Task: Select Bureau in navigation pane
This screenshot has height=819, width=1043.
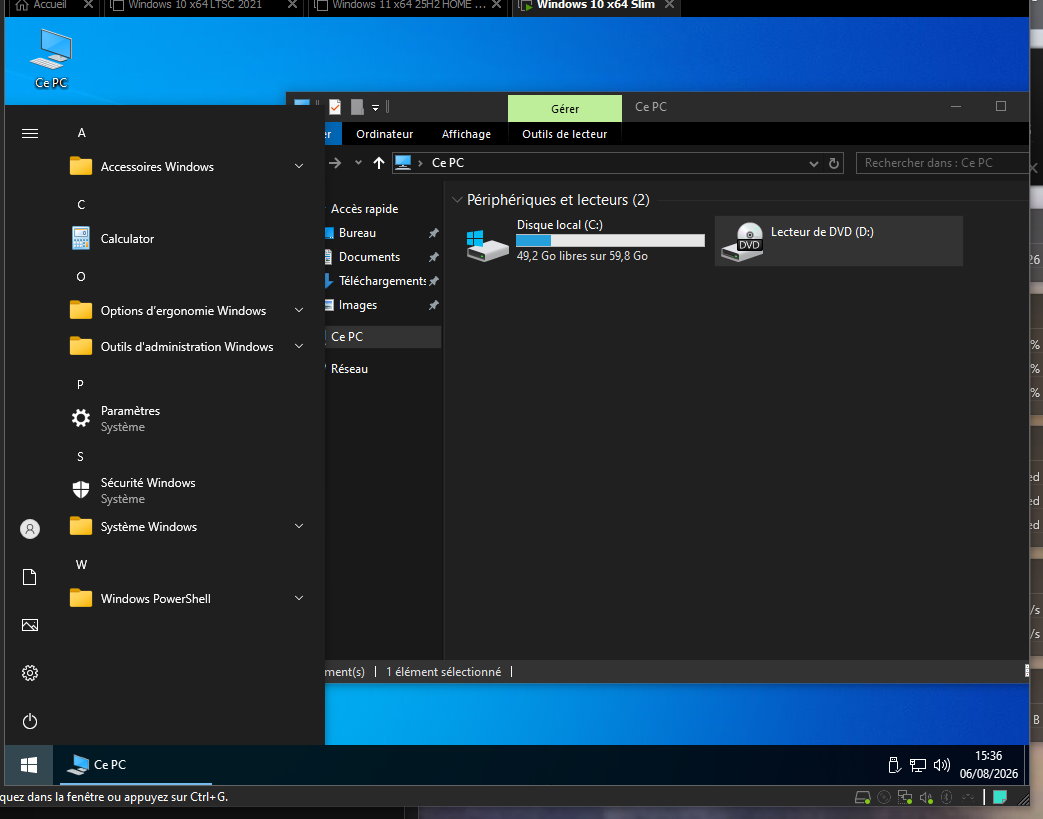Action: coord(357,233)
